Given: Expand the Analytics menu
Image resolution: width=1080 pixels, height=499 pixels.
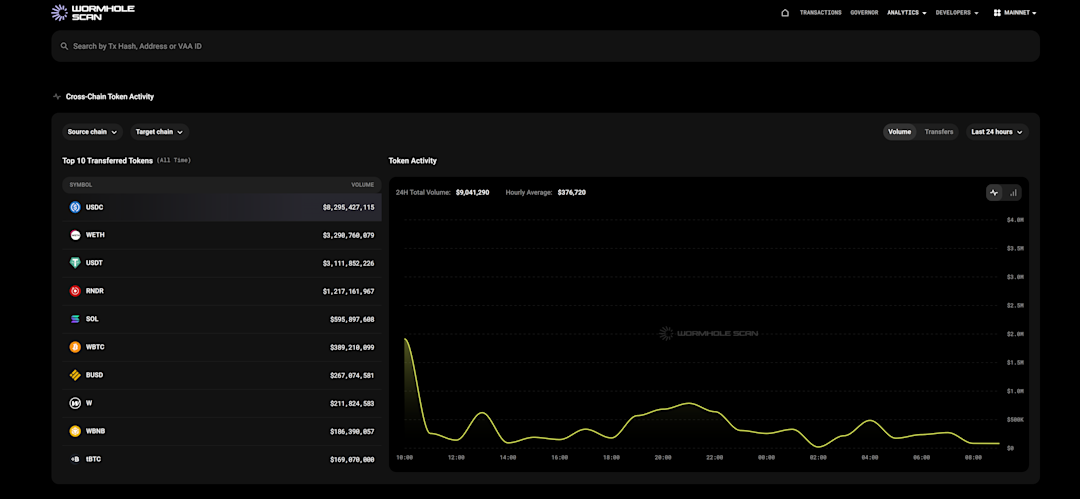Looking at the screenshot, I should pos(906,12).
